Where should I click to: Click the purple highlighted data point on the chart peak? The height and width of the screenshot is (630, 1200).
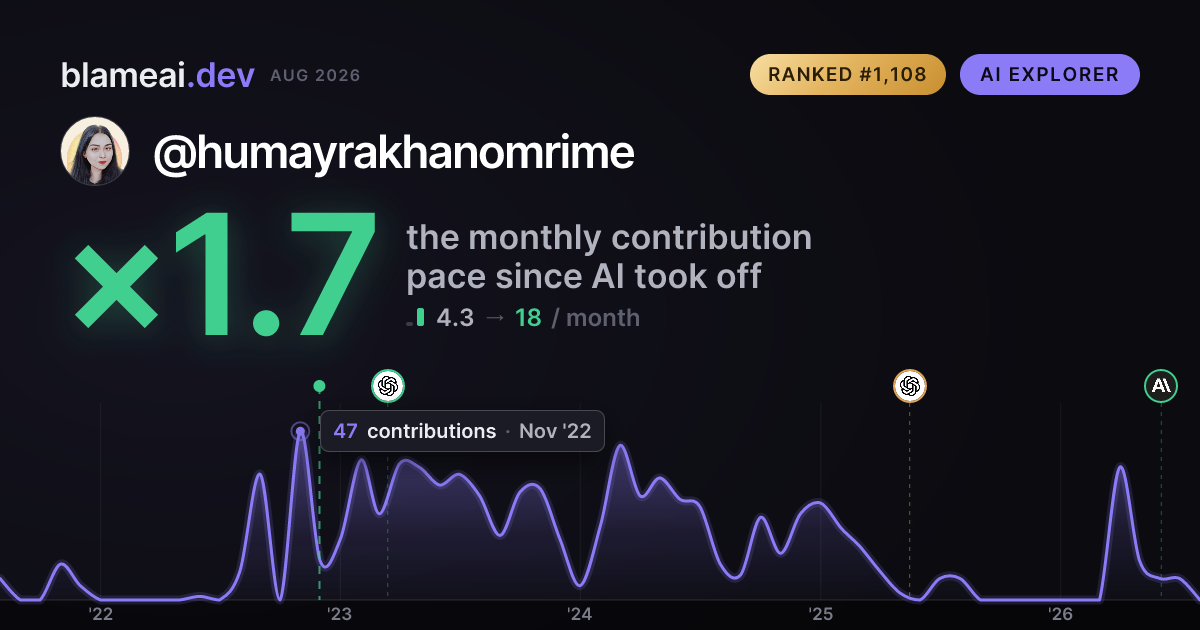[299, 432]
